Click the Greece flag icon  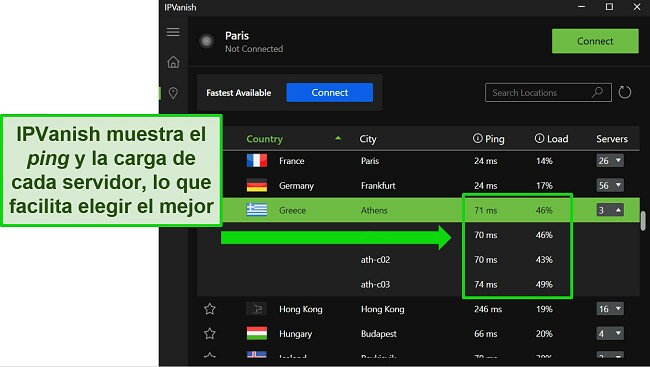point(257,210)
